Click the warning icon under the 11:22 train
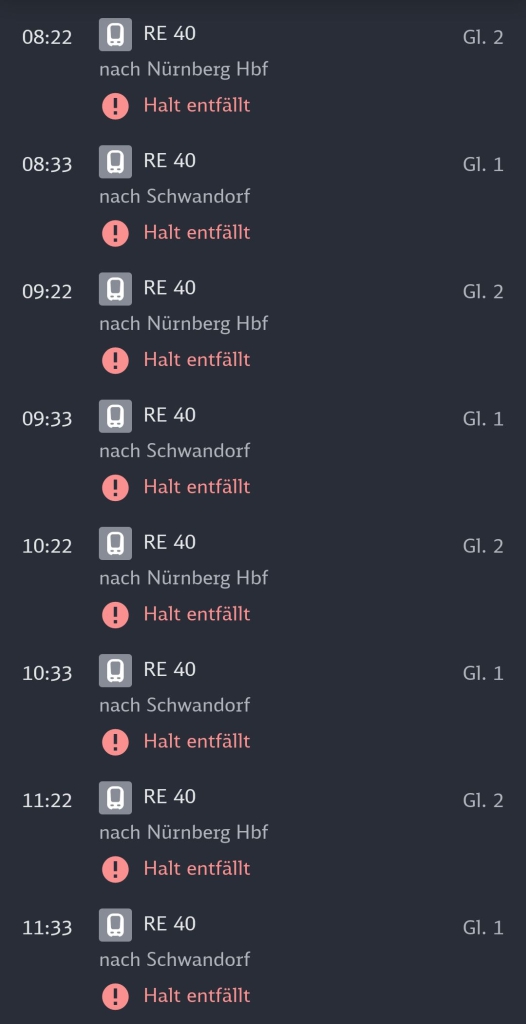 (x=115, y=869)
